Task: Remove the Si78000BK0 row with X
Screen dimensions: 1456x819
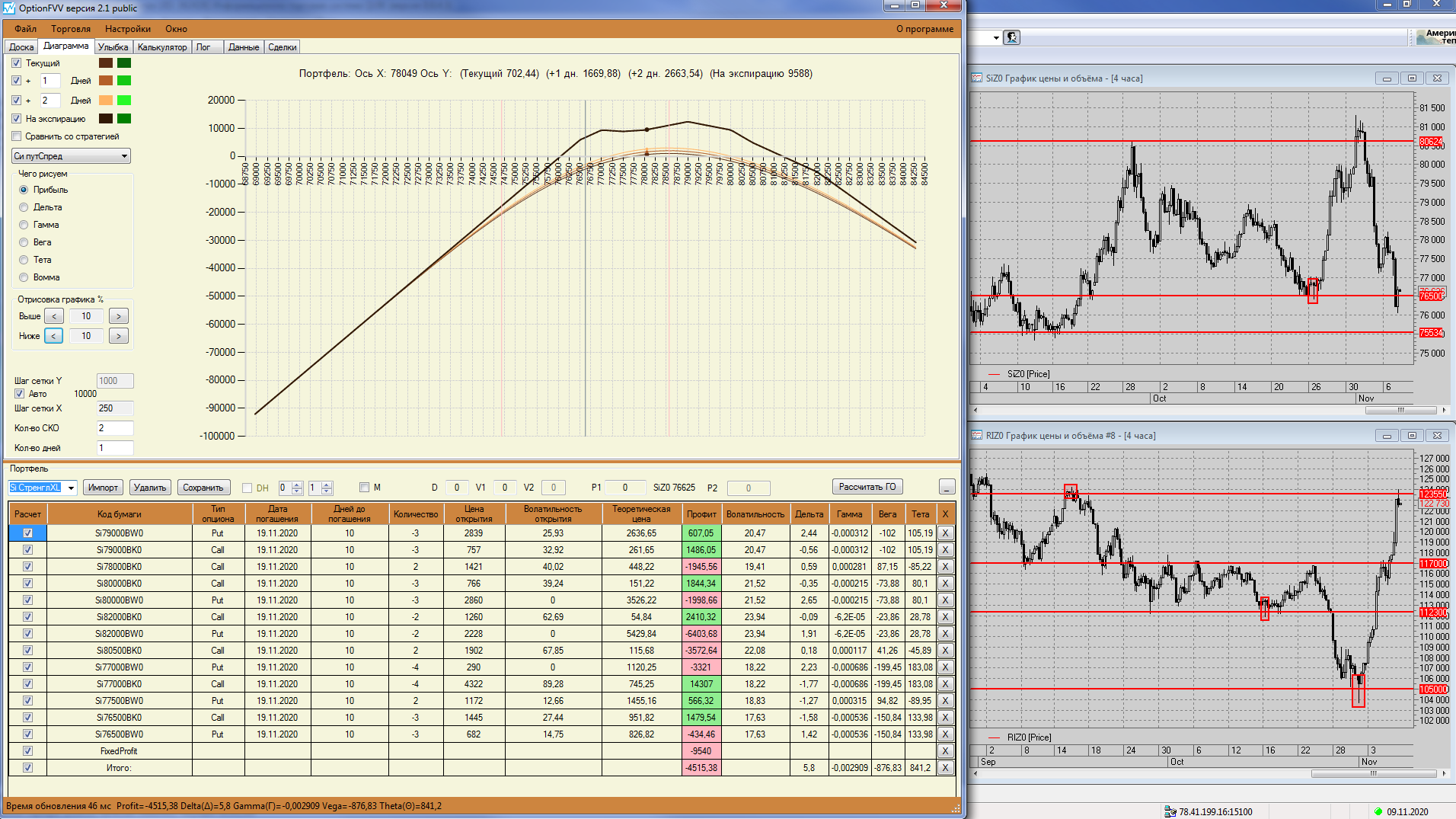Action: click(945, 567)
